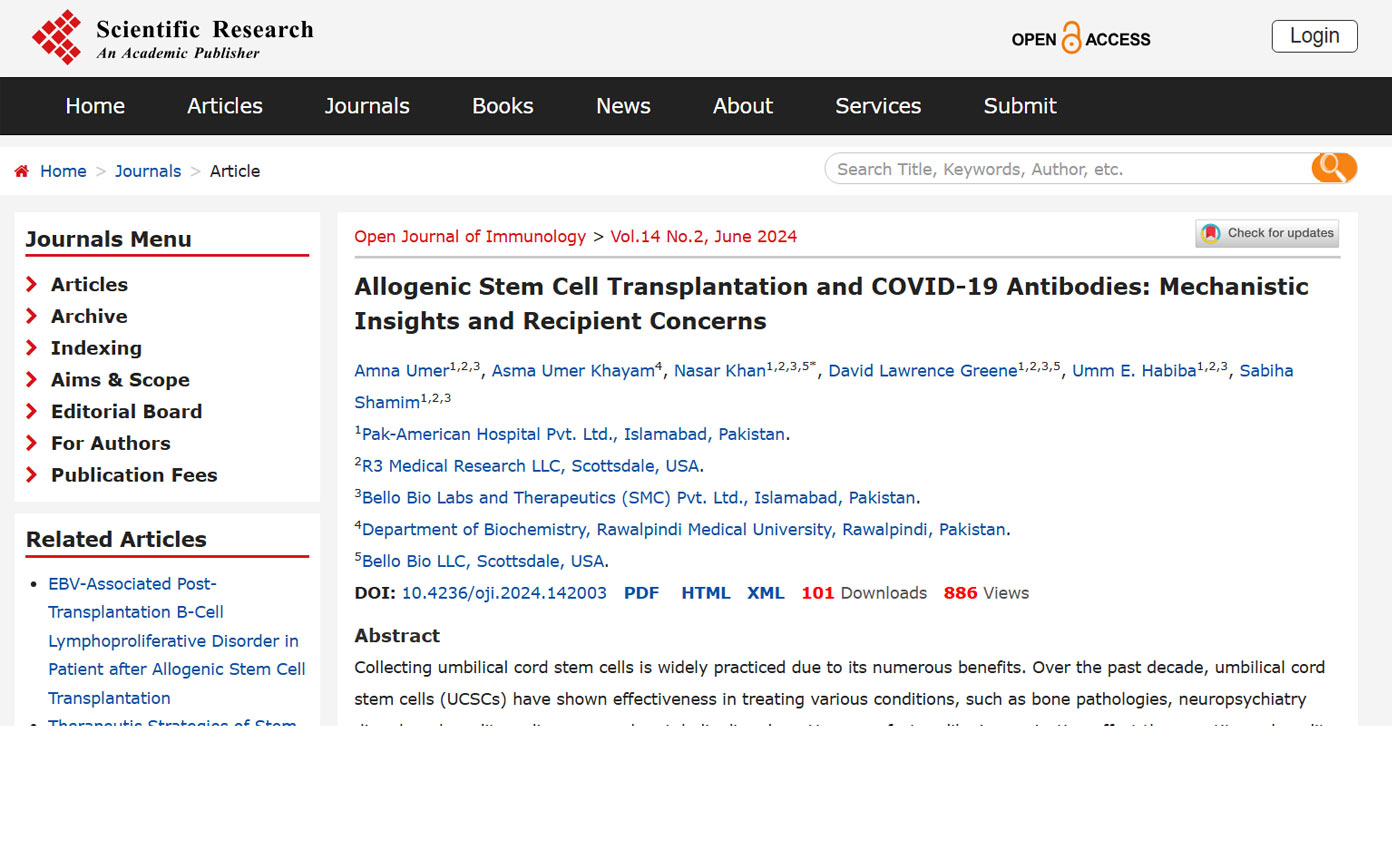Viewport: 1399px width, 843px height.
Task: Click the red chevron beside Articles
Action: click(x=32, y=285)
